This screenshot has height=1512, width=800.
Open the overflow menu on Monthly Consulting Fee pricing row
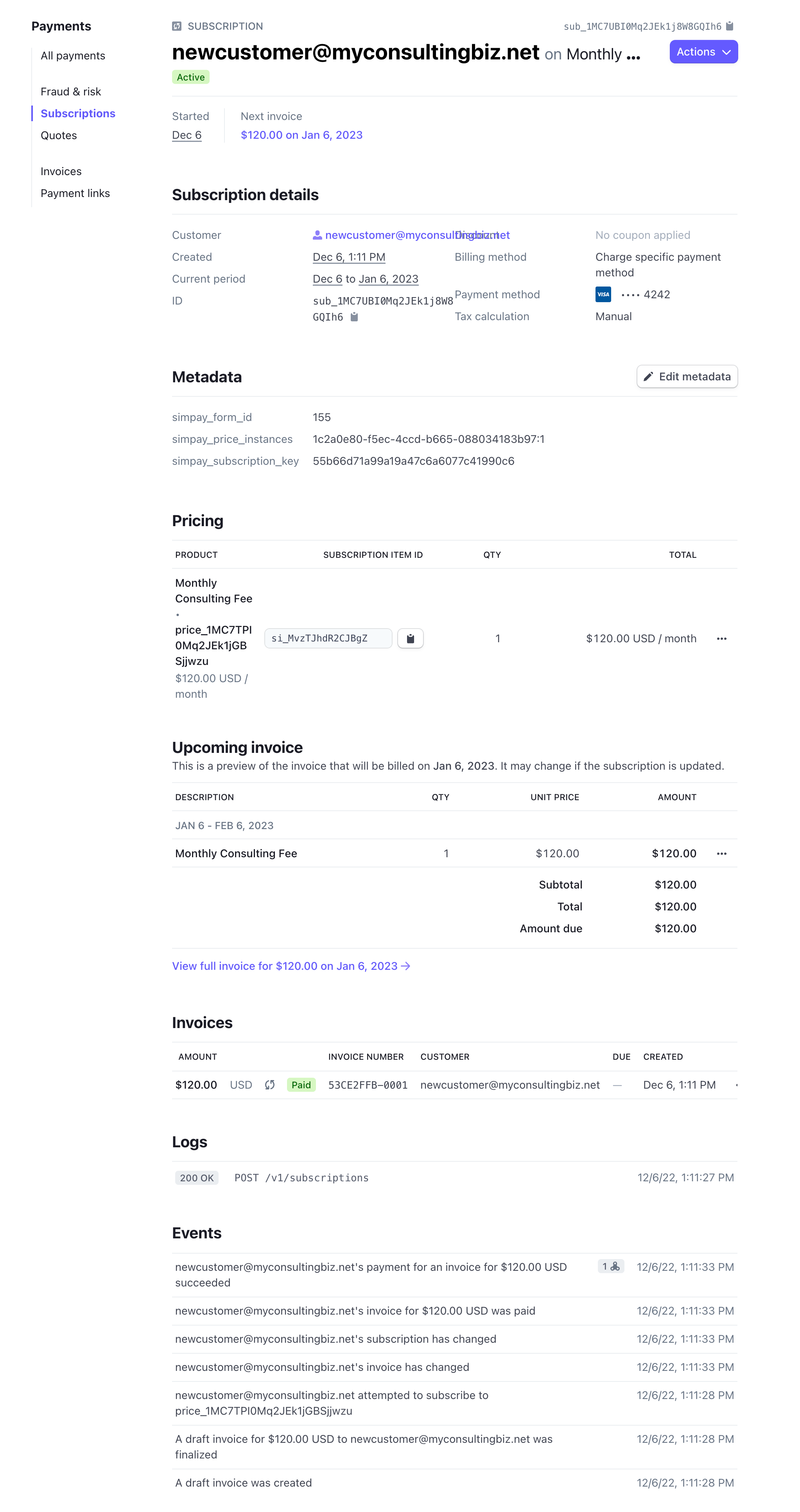click(x=721, y=638)
